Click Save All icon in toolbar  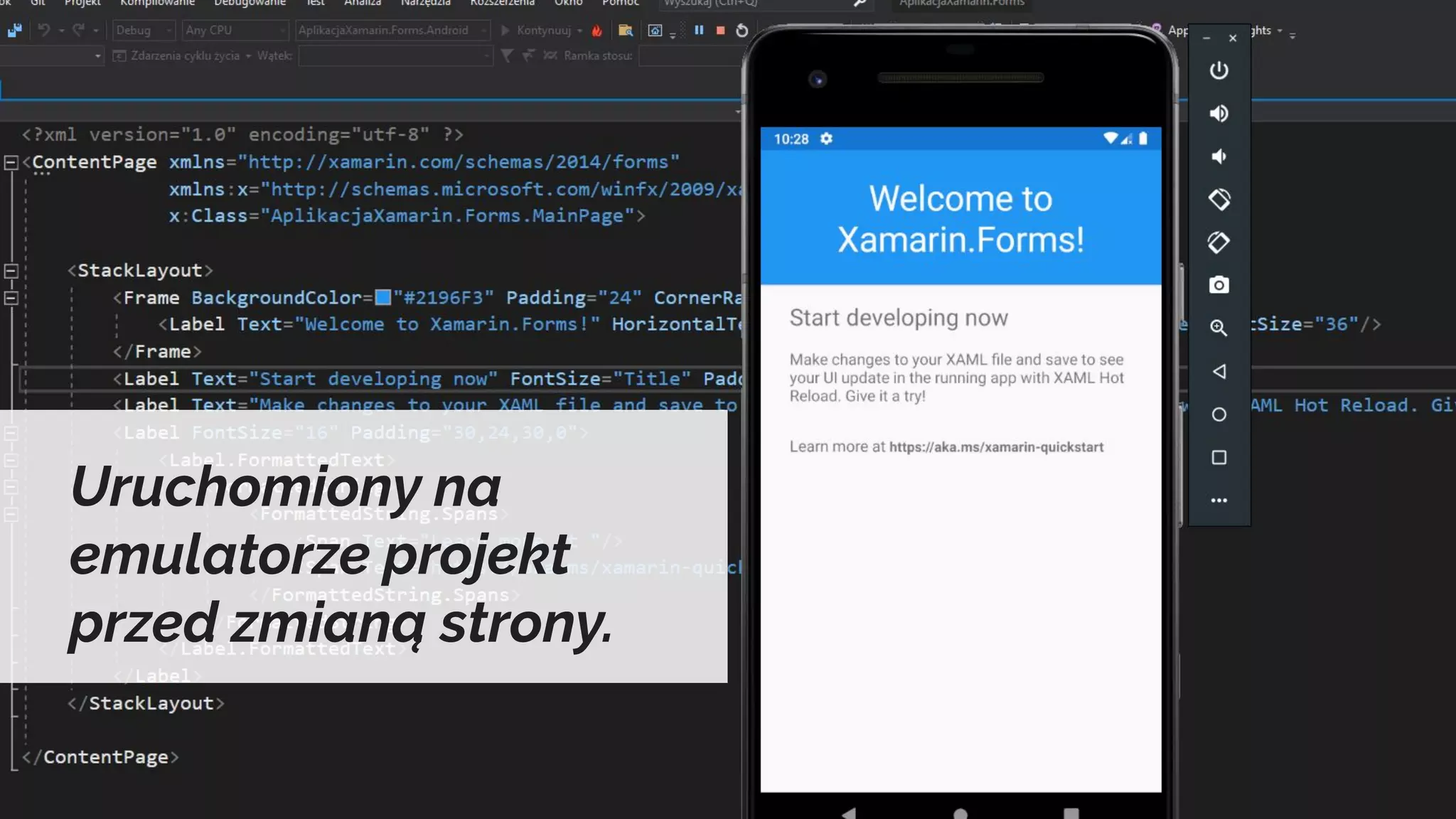pyautogui.click(x=14, y=30)
